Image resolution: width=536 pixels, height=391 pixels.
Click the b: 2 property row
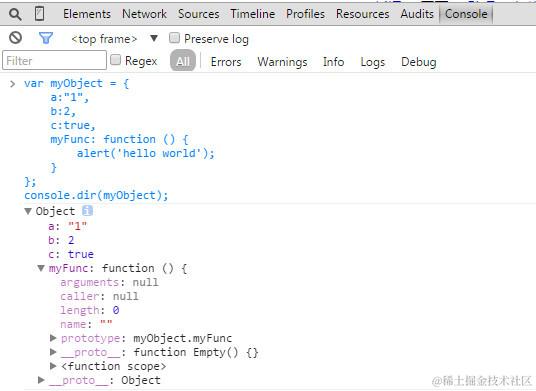click(x=61, y=240)
